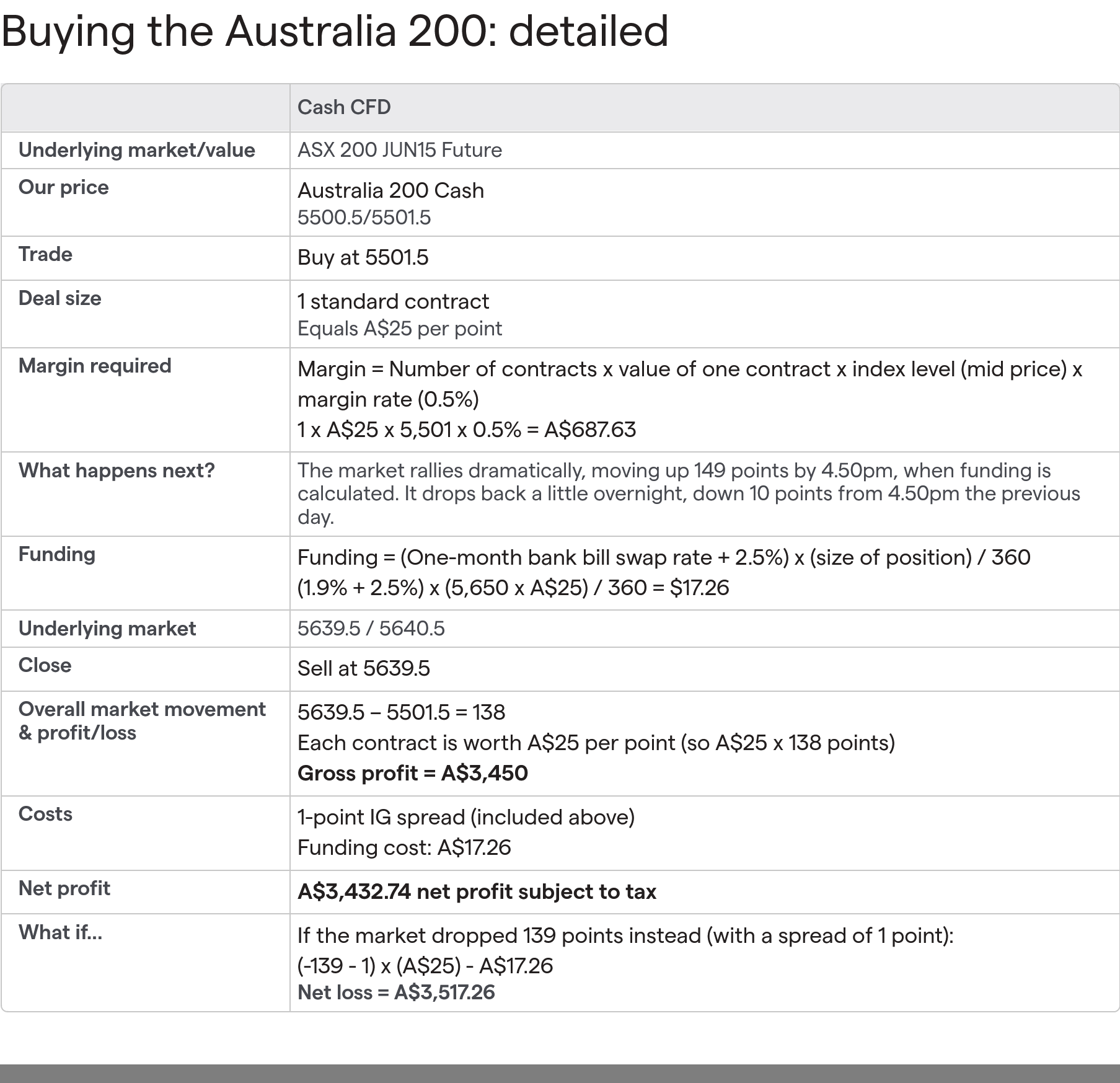Click the "Underlying market/value" row label

point(136,150)
